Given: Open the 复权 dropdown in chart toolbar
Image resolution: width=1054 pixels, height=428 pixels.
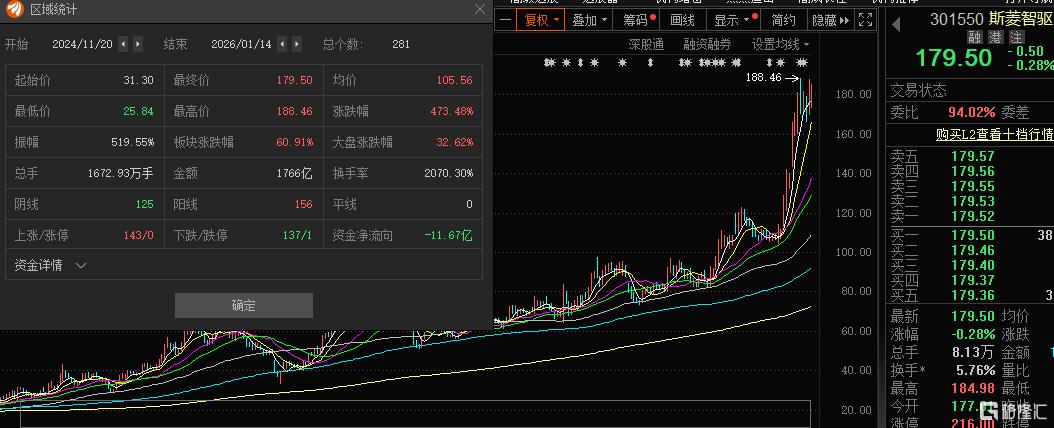Looking at the screenshot, I should [540, 20].
